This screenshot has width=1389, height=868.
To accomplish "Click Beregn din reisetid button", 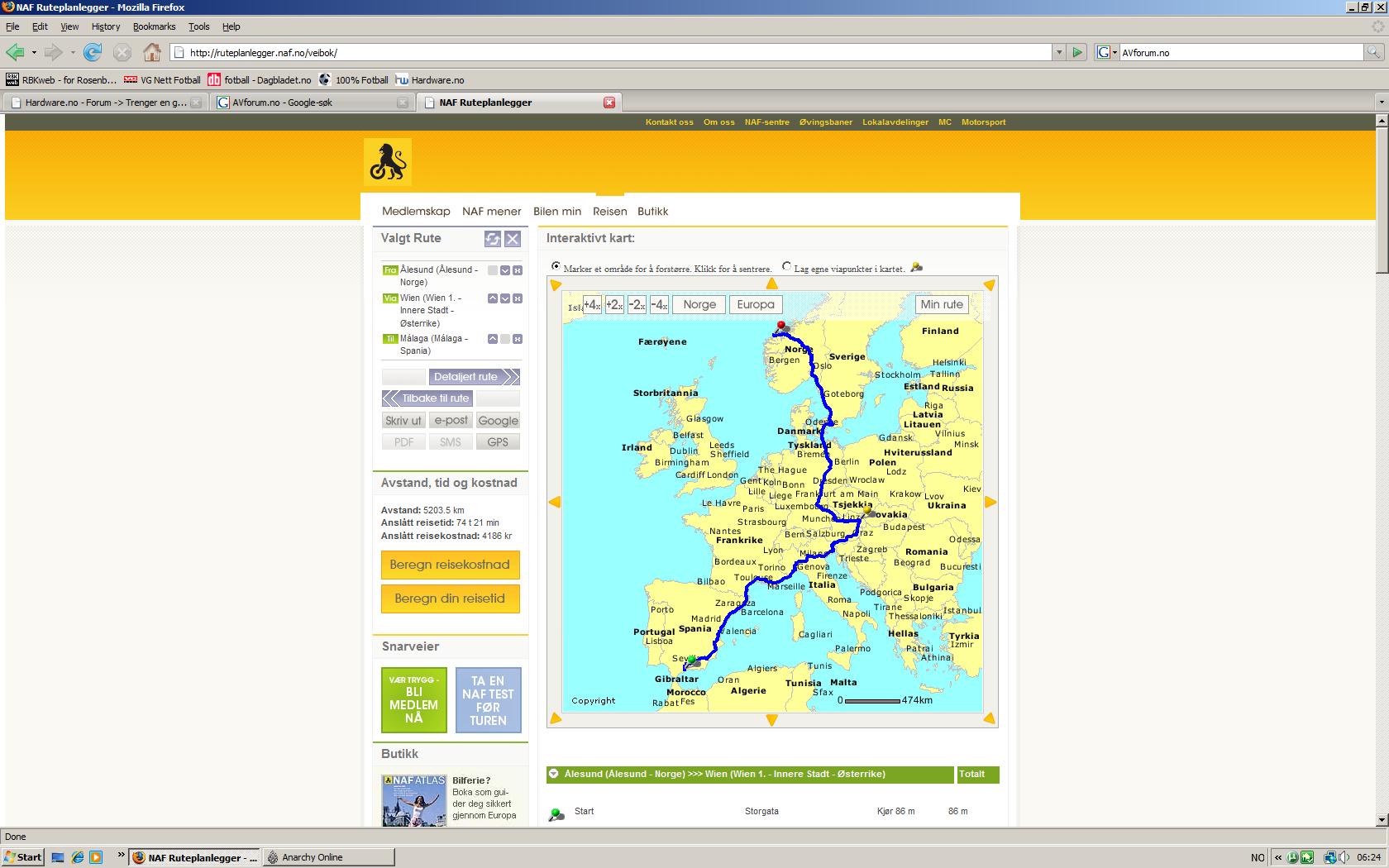I will click(450, 599).
